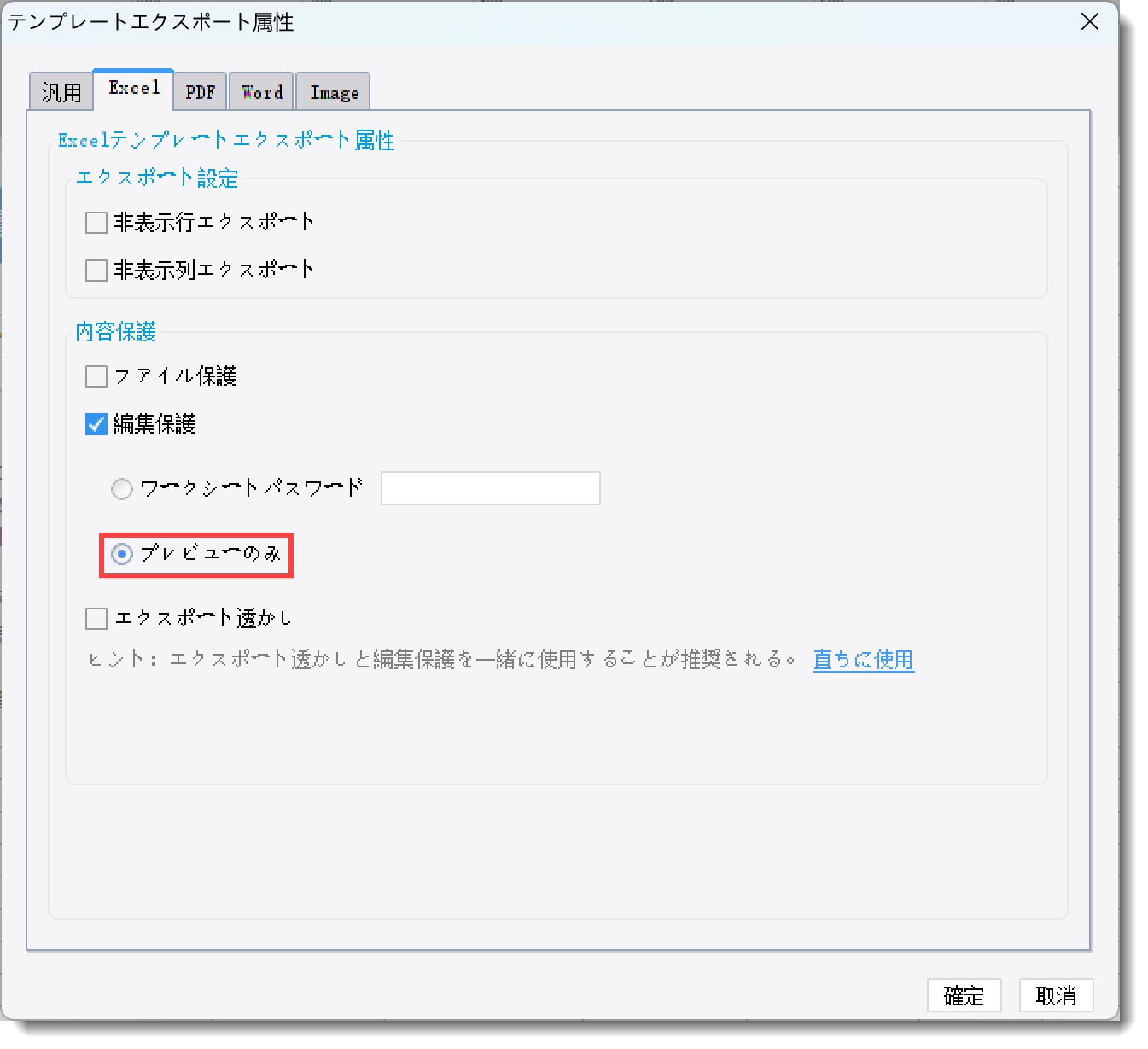Click the ヒント text about watermark
1148x1049 pixels.
coord(443,660)
